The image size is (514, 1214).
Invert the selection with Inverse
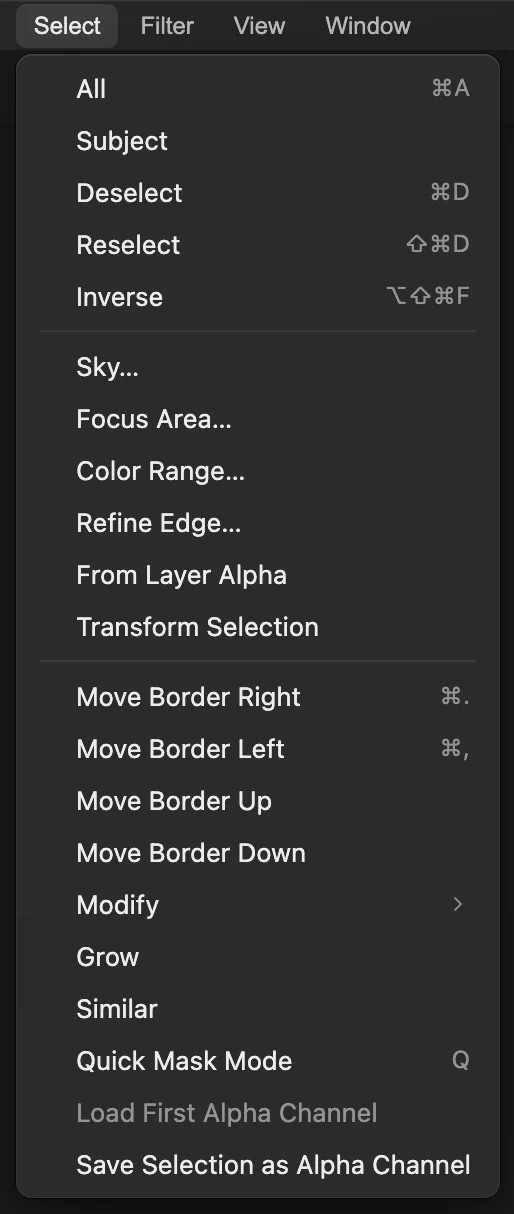(258, 297)
